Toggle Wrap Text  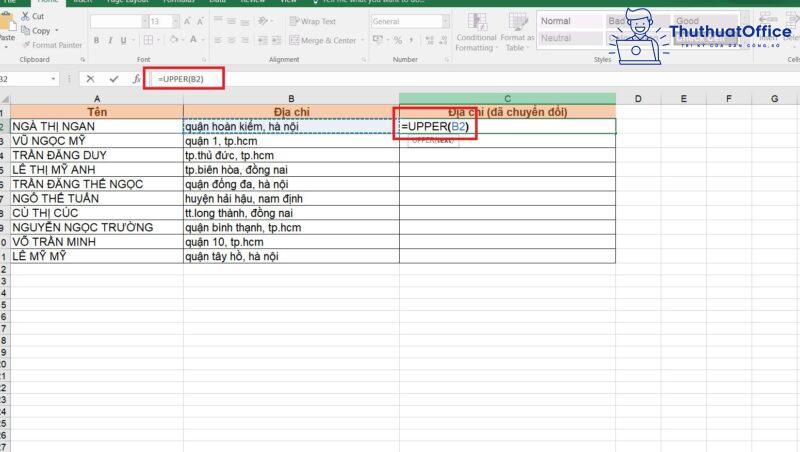click(312, 21)
